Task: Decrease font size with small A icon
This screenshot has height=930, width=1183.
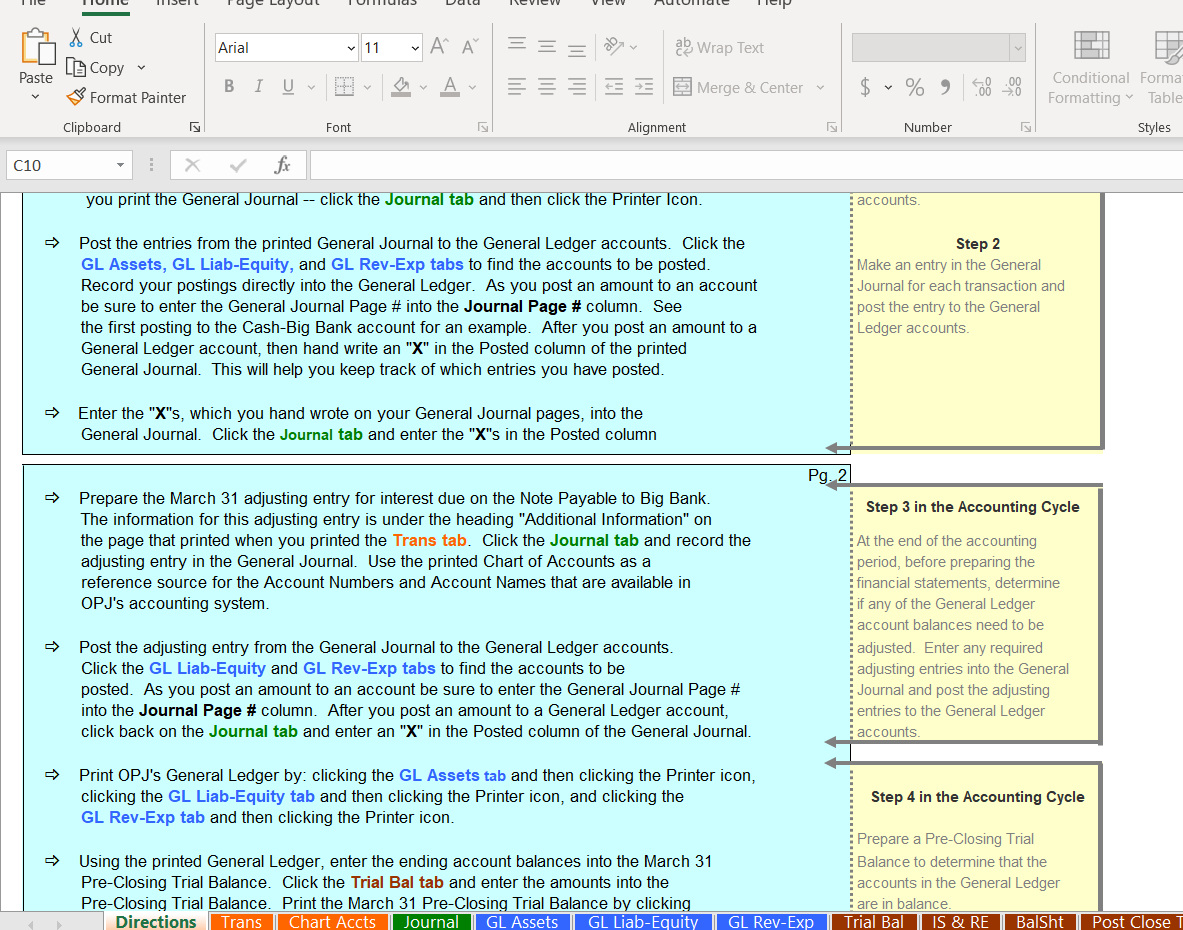Action: 470,48
